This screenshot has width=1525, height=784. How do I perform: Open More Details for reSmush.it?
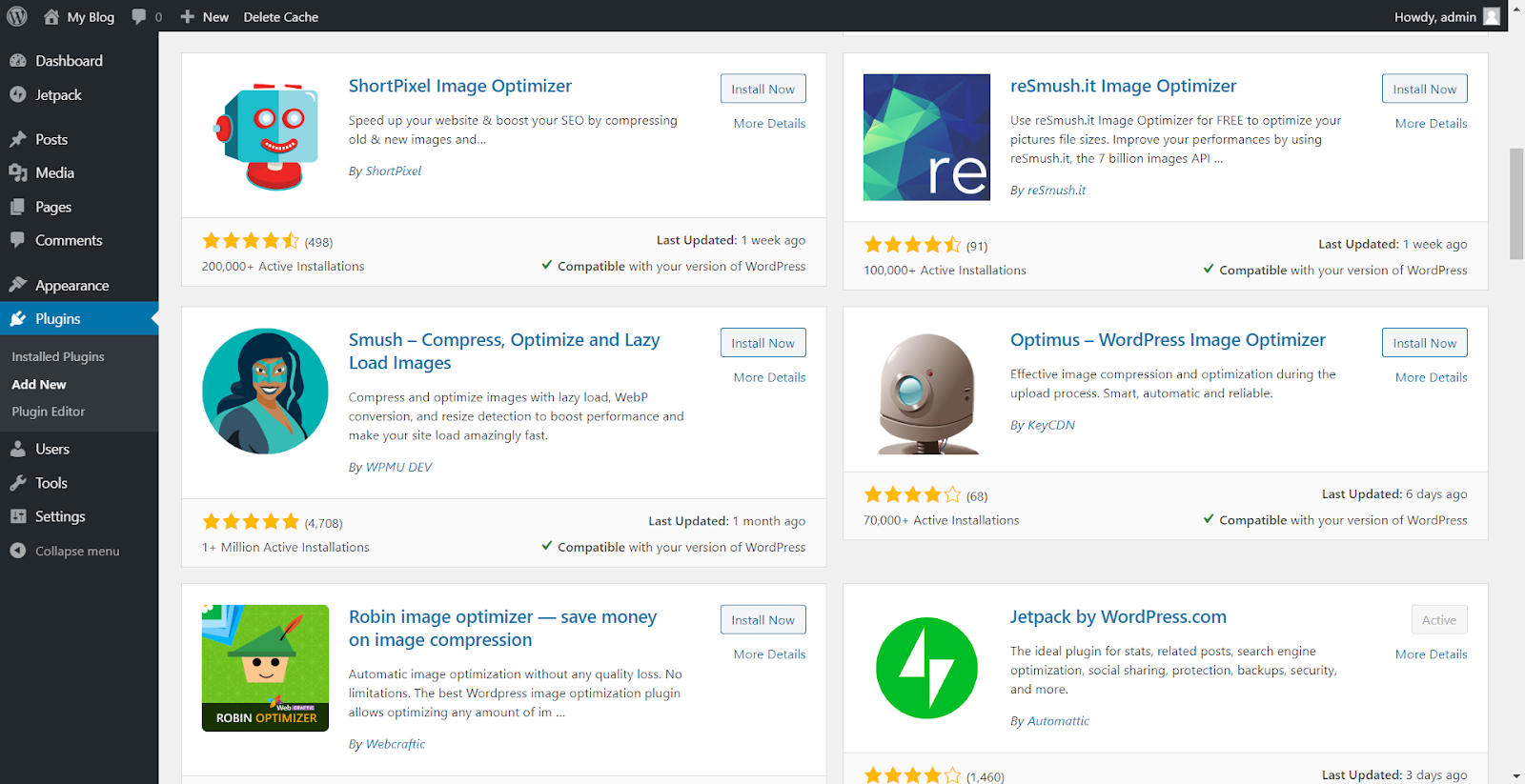click(1431, 123)
